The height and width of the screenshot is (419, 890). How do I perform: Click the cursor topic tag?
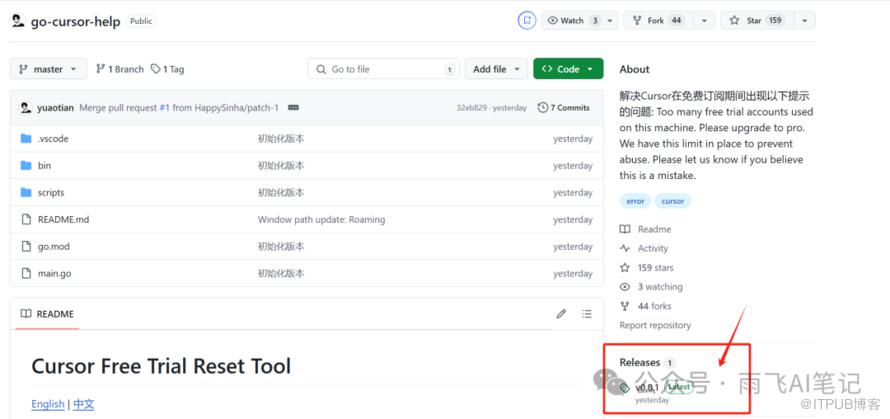point(673,201)
